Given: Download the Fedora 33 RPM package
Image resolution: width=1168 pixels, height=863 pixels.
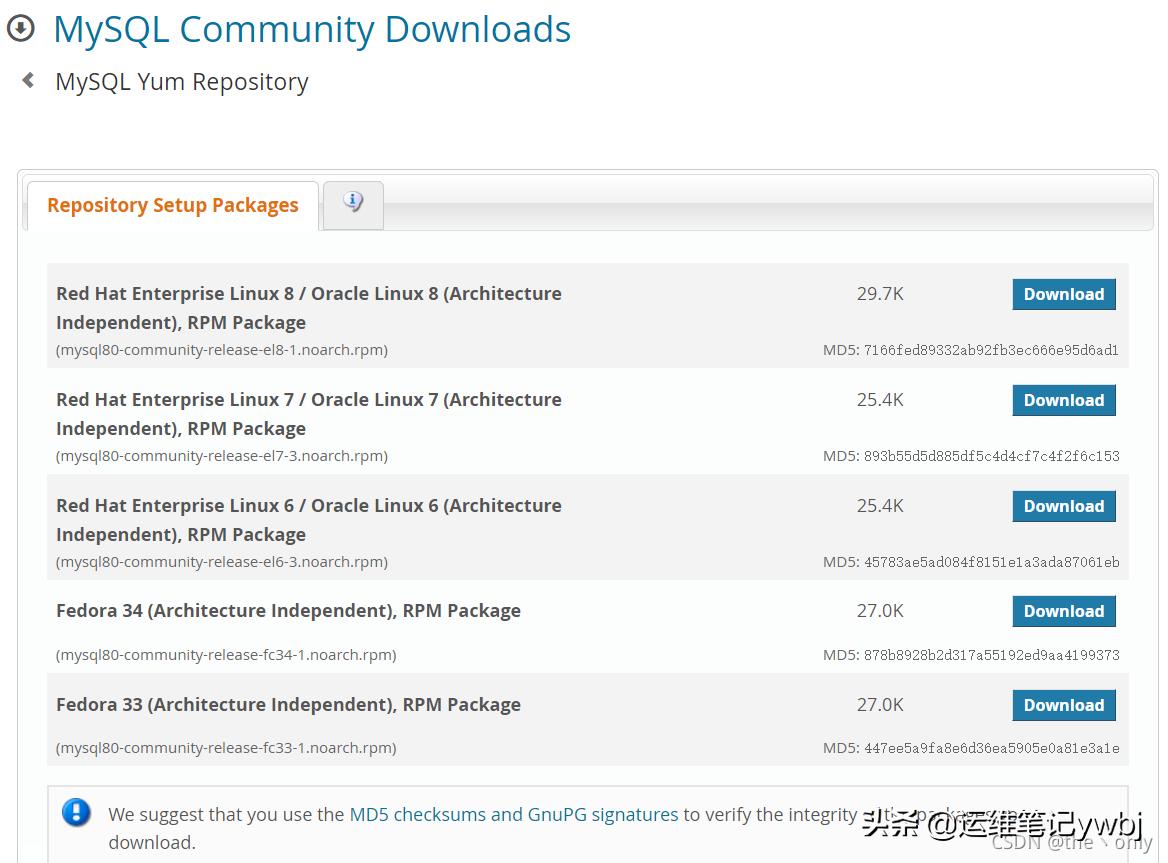Looking at the screenshot, I should point(1063,705).
